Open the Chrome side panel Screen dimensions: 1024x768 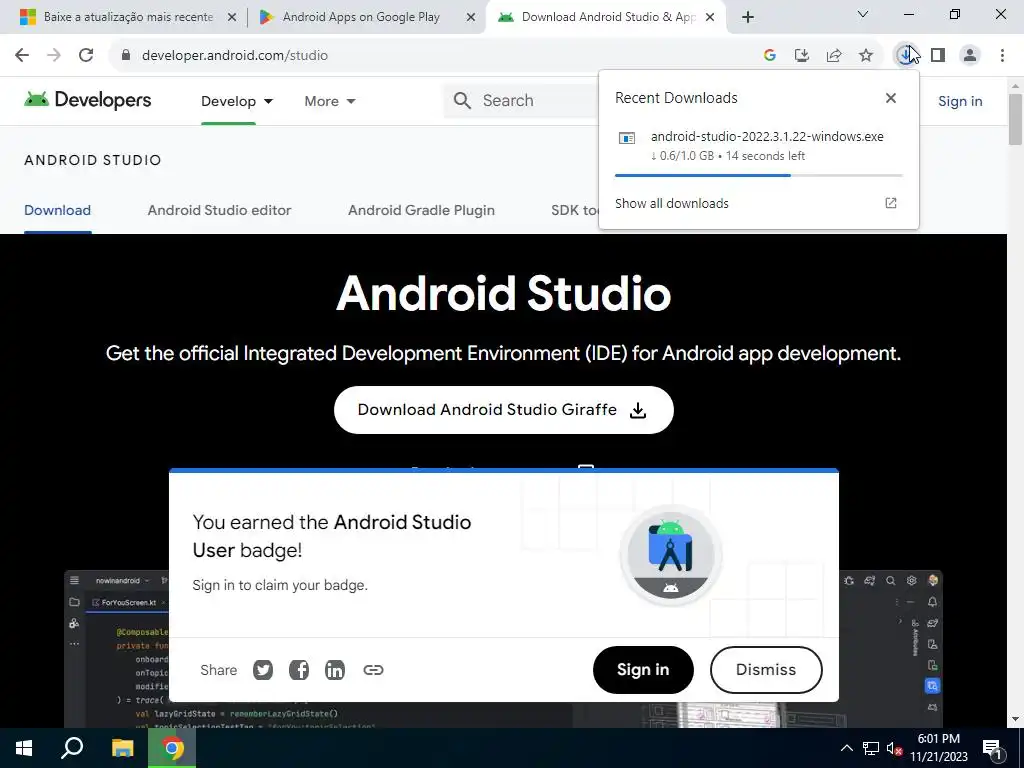click(938, 56)
